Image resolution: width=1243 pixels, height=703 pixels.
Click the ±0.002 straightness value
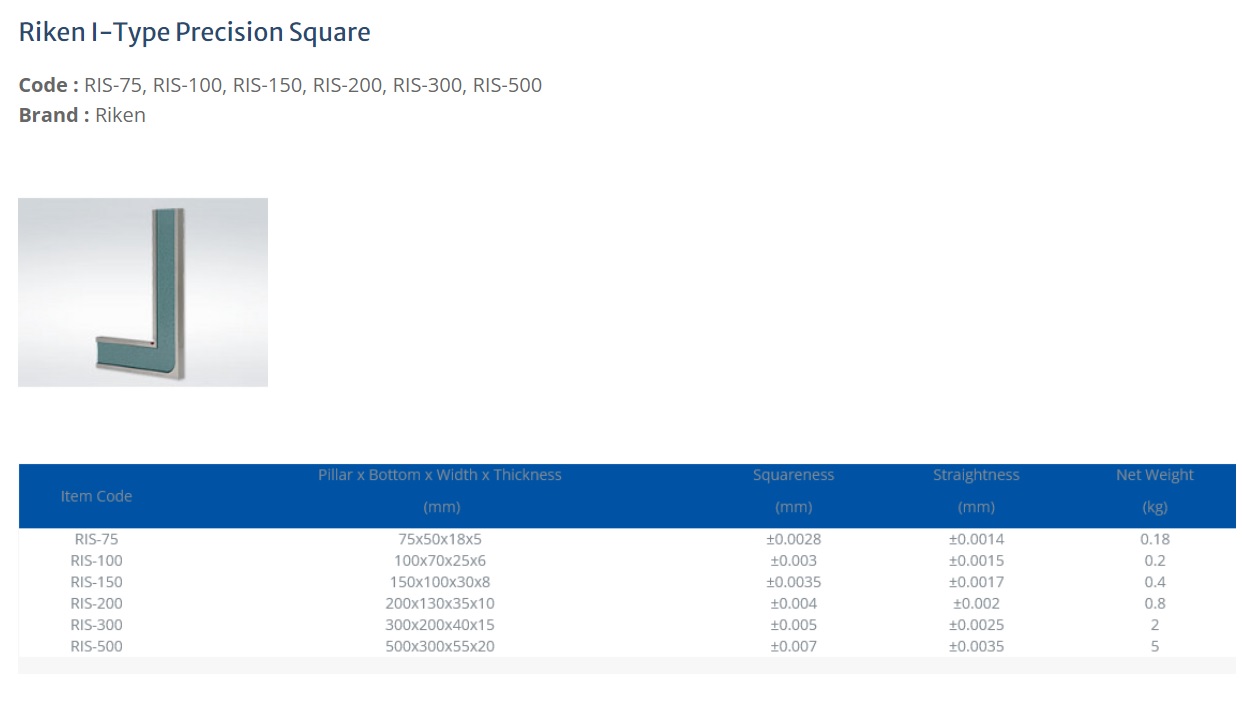[x=976, y=603]
